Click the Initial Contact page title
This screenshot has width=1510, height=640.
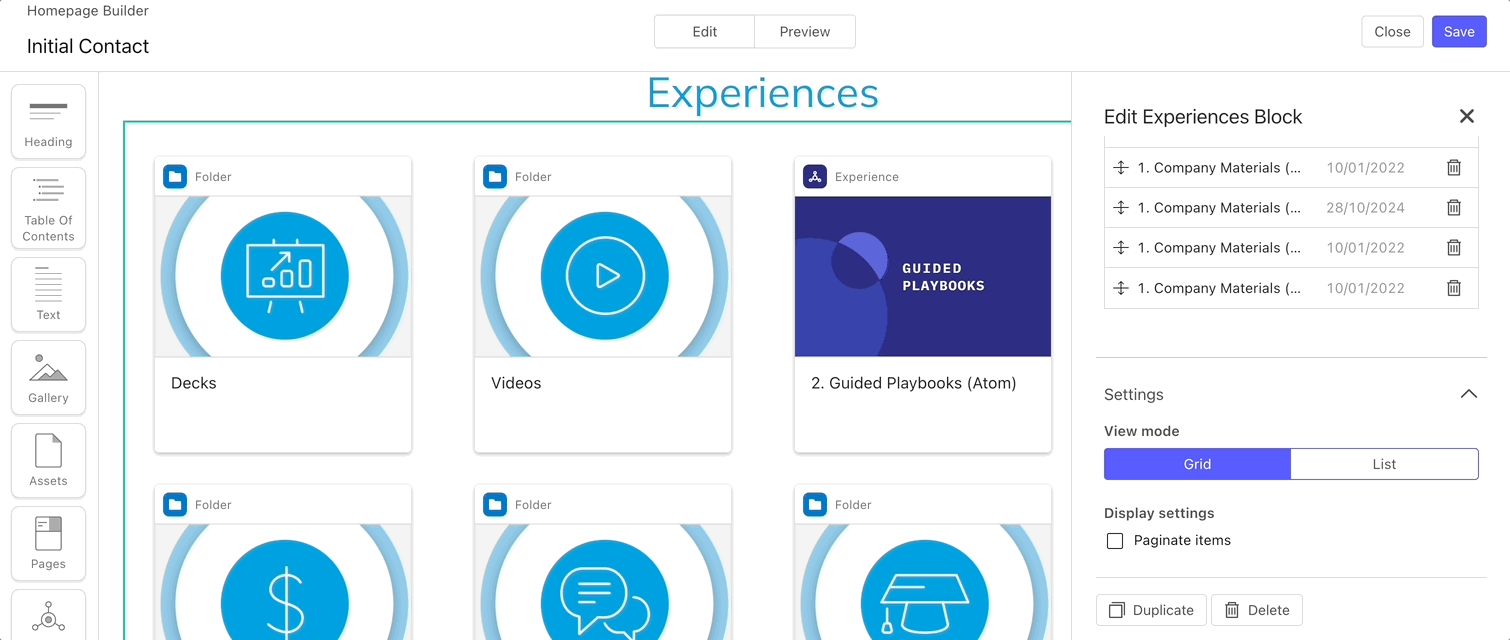point(88,46)
